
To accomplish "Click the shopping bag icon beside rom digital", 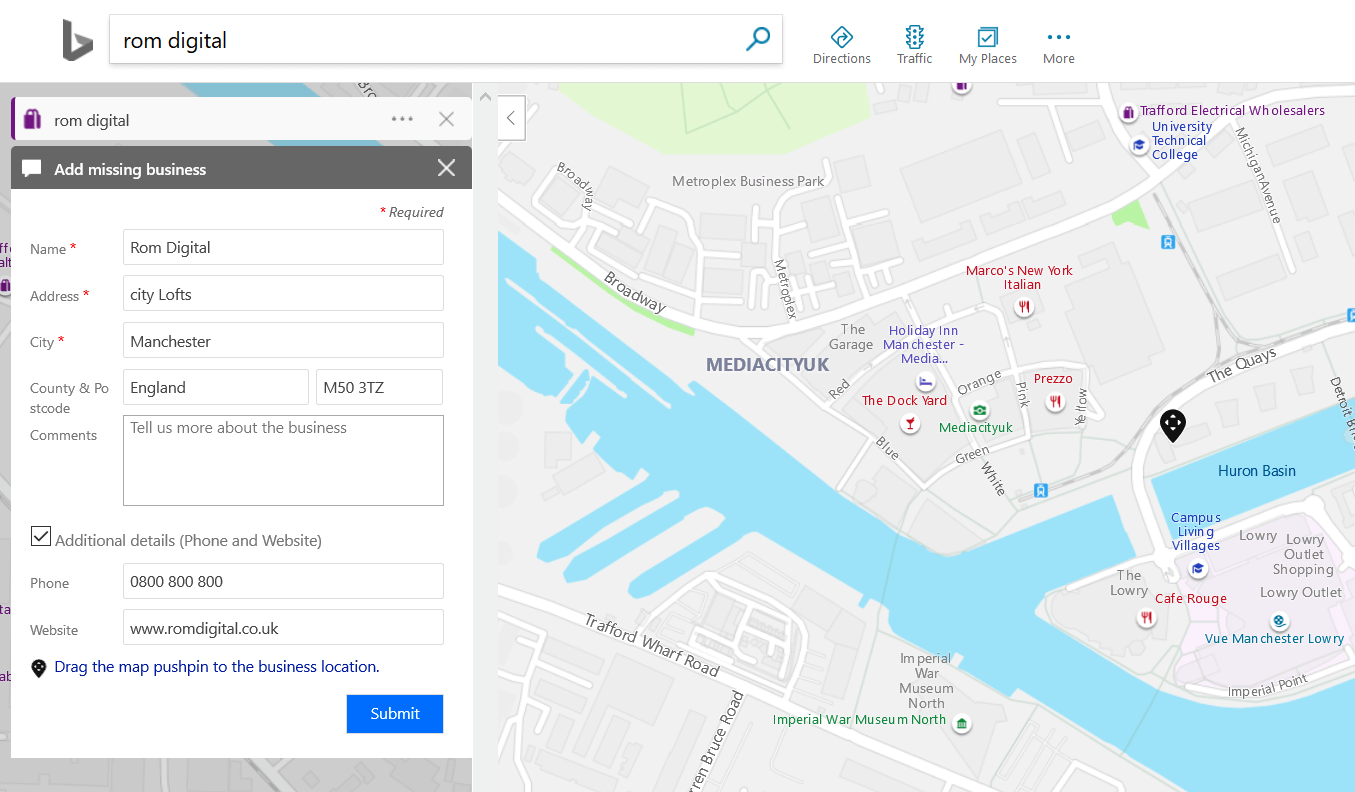I will tap(32, 120).
